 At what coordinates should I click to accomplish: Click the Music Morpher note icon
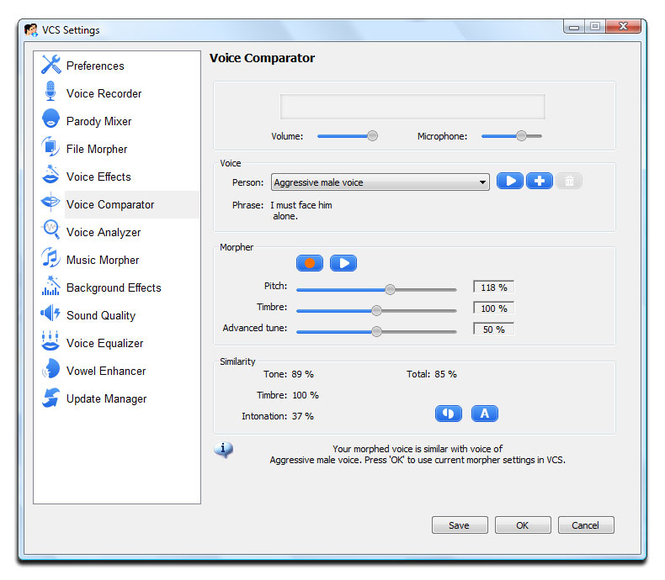tap(50, 257)
